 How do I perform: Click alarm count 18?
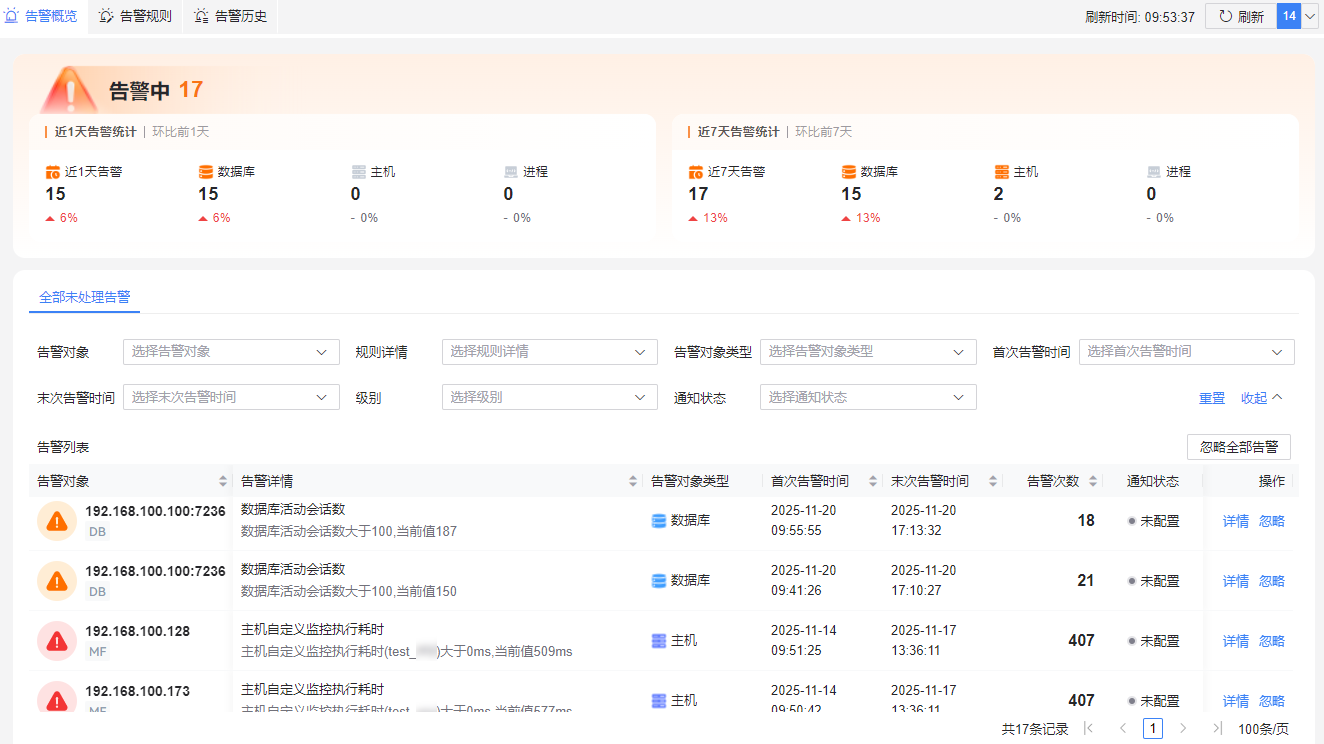[1086, 521]
